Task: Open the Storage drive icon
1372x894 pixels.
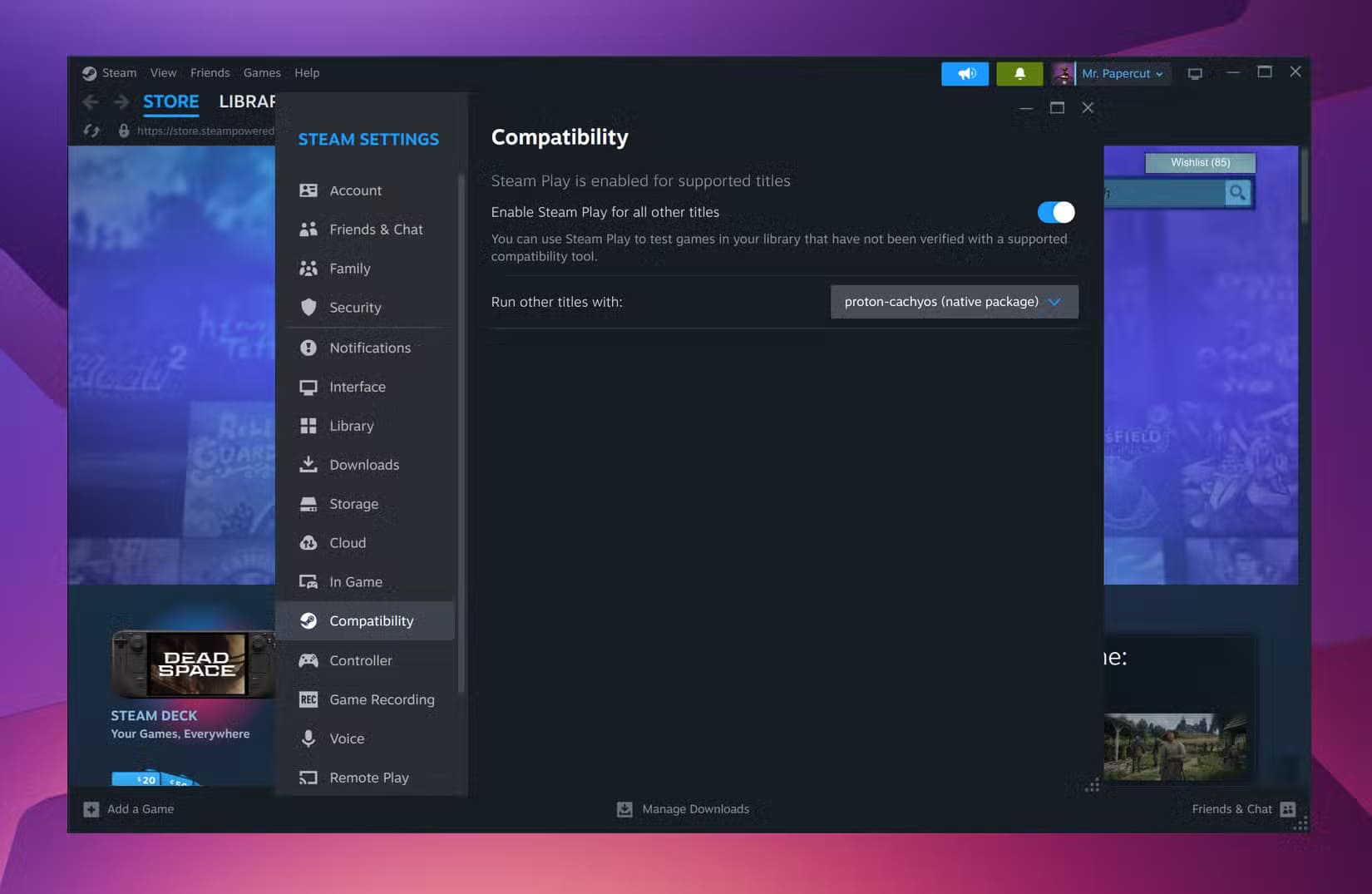Action: 308,504
